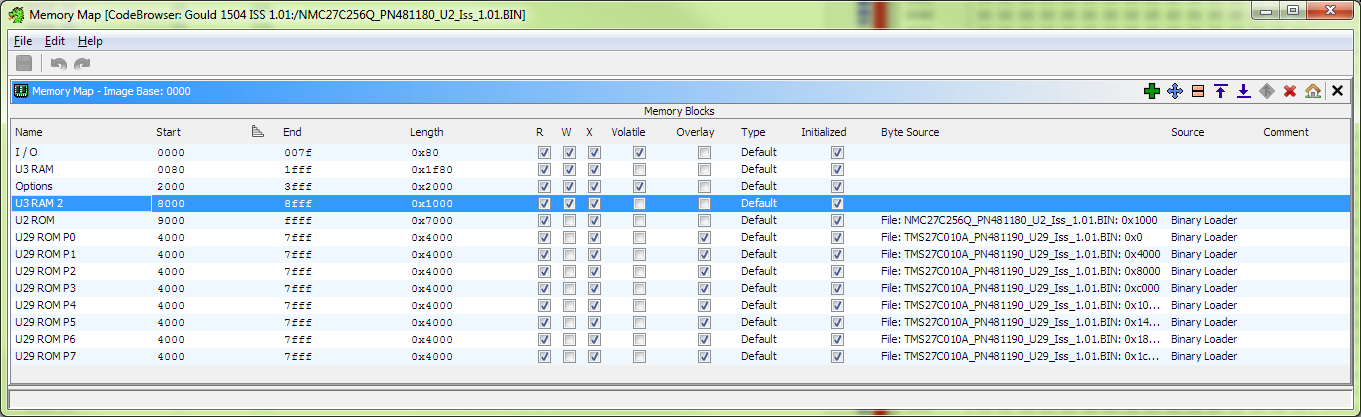This screenshot has width=1361, height=417.
Task: Toggle the W checkbox for U2 ROM block
Action: click(x=569, y=220)
